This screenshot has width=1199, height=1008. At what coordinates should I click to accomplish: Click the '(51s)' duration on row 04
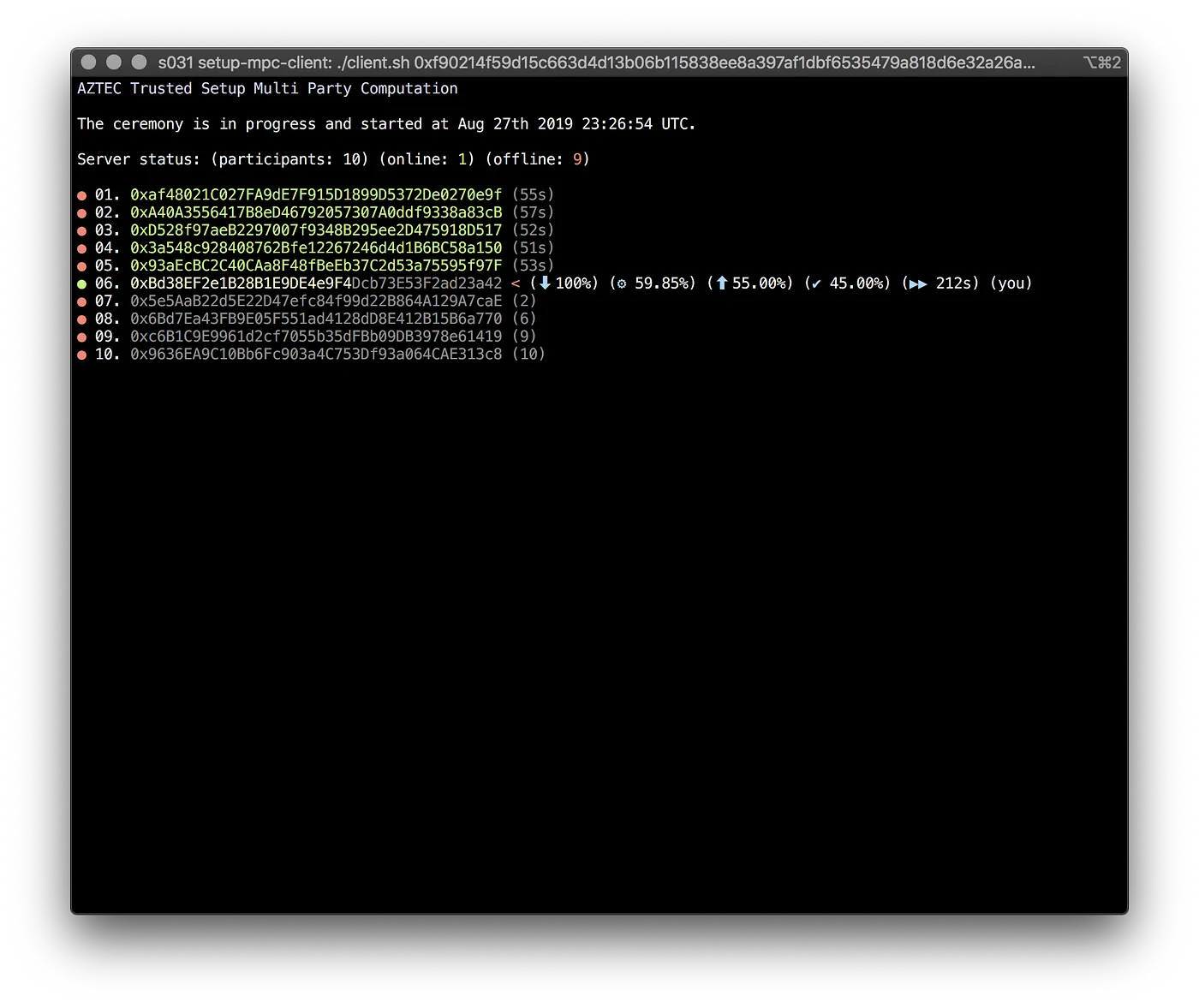(533, 248)
